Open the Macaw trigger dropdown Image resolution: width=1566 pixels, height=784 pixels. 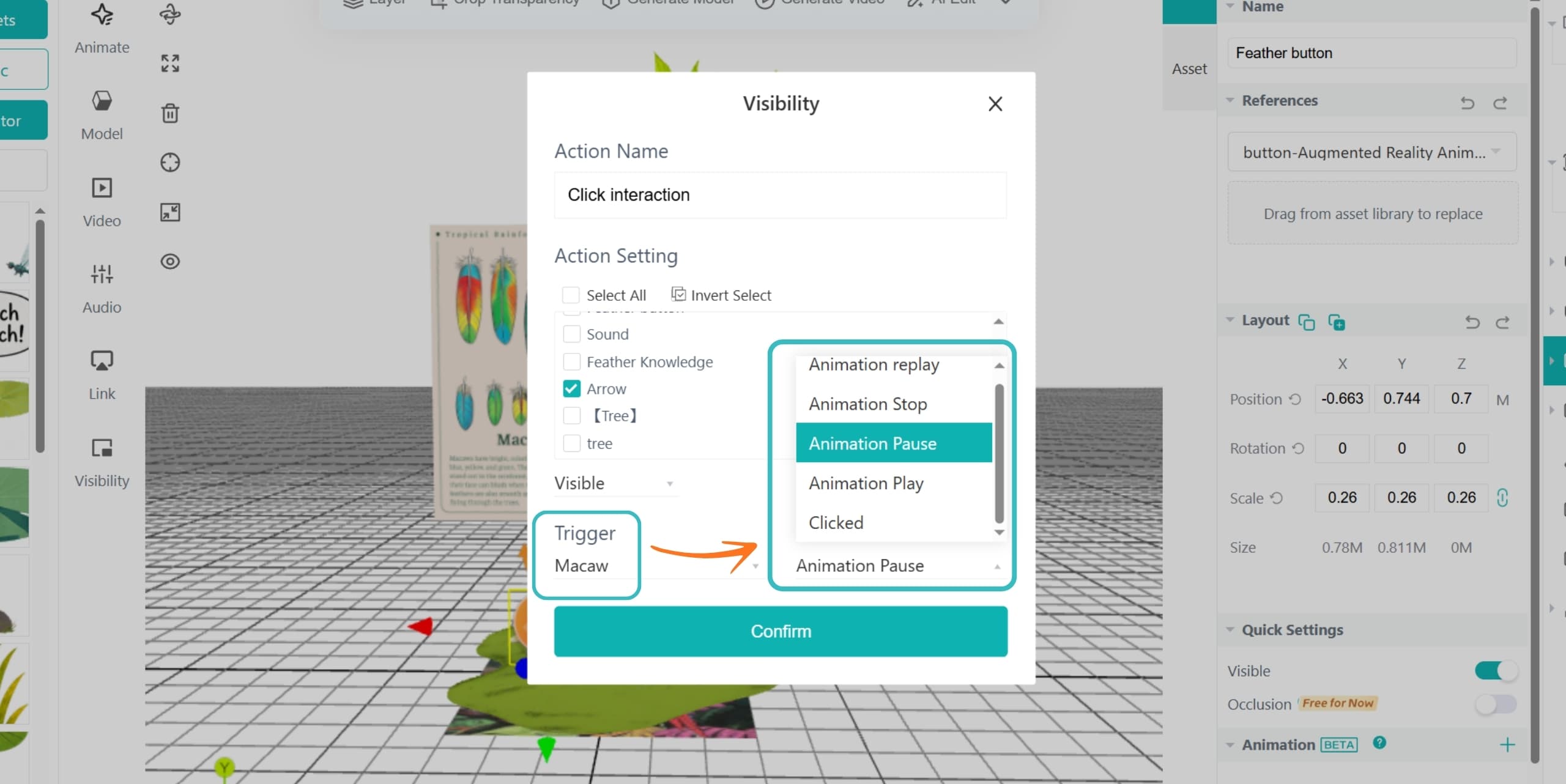(x=657, y=566)
